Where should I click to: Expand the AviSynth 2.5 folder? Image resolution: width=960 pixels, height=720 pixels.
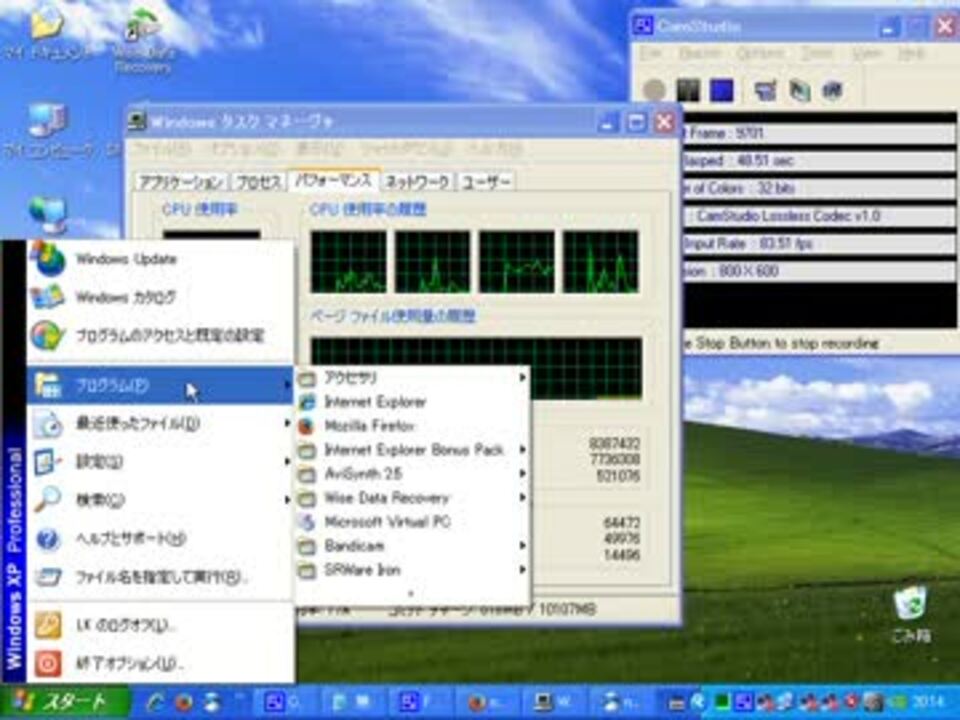412,473
